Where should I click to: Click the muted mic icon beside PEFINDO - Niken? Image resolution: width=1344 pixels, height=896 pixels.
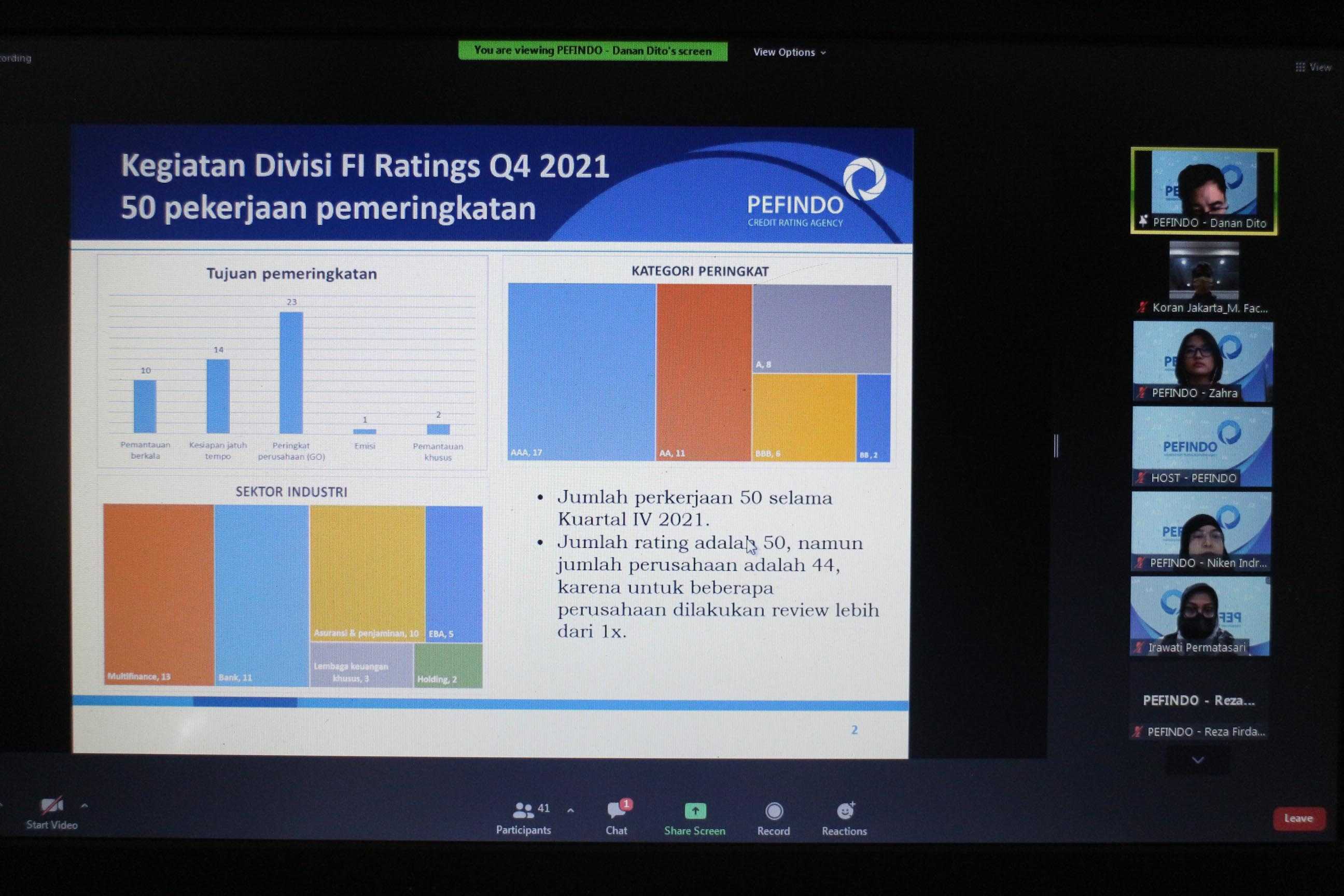coord(1140,563)
